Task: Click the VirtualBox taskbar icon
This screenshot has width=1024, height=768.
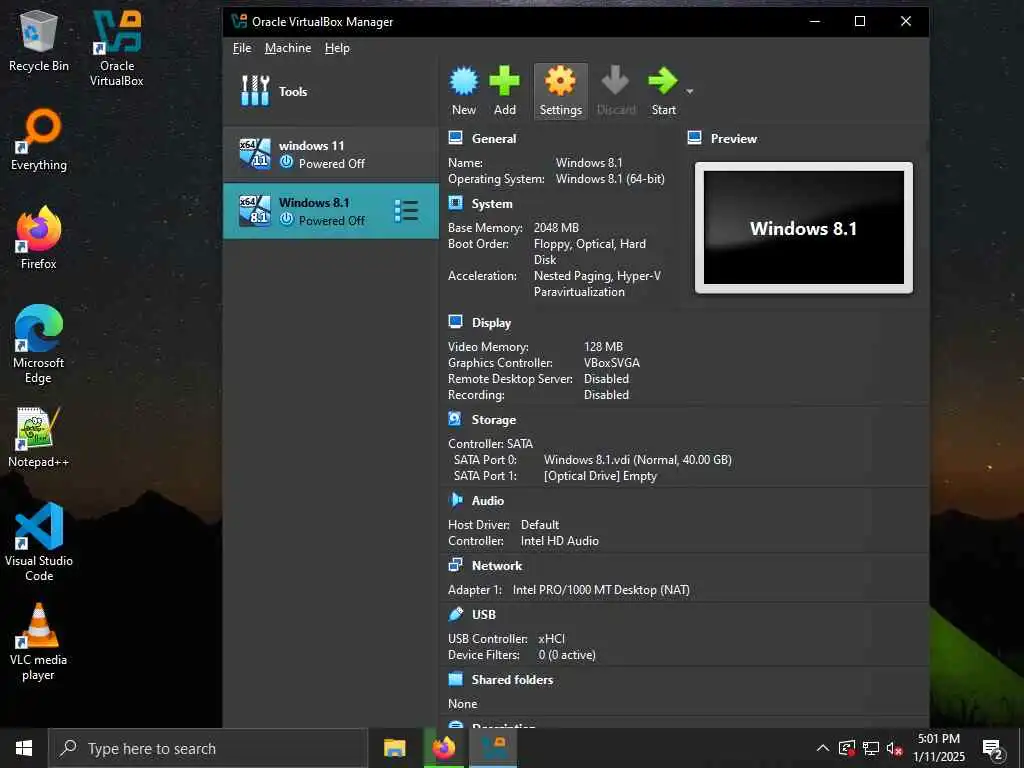Action: click(x=494, y=748)
